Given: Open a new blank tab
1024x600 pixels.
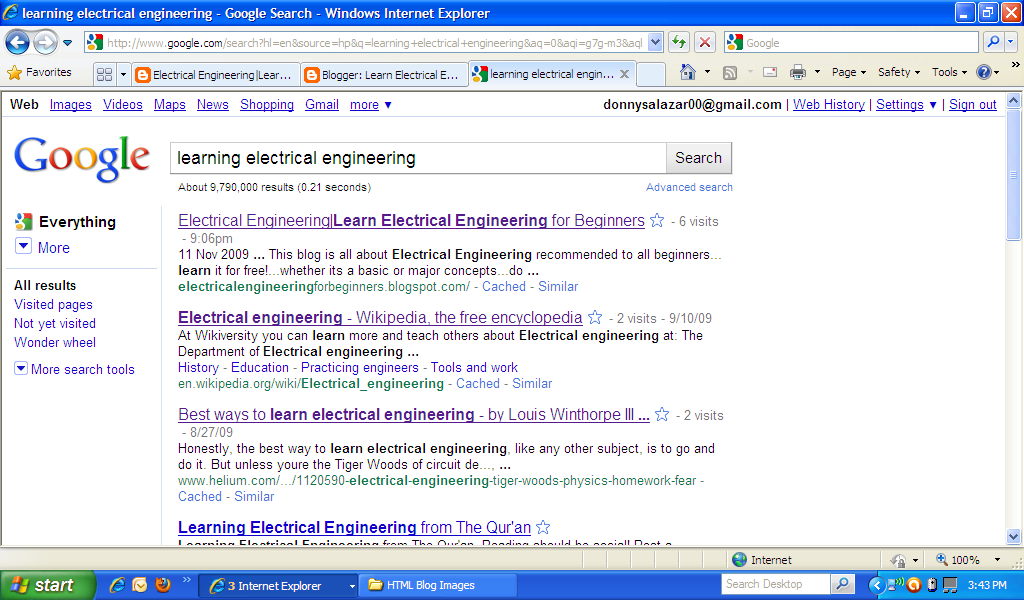Looking at the screenshot, I should pyautogui.click(x=650, y=74).
